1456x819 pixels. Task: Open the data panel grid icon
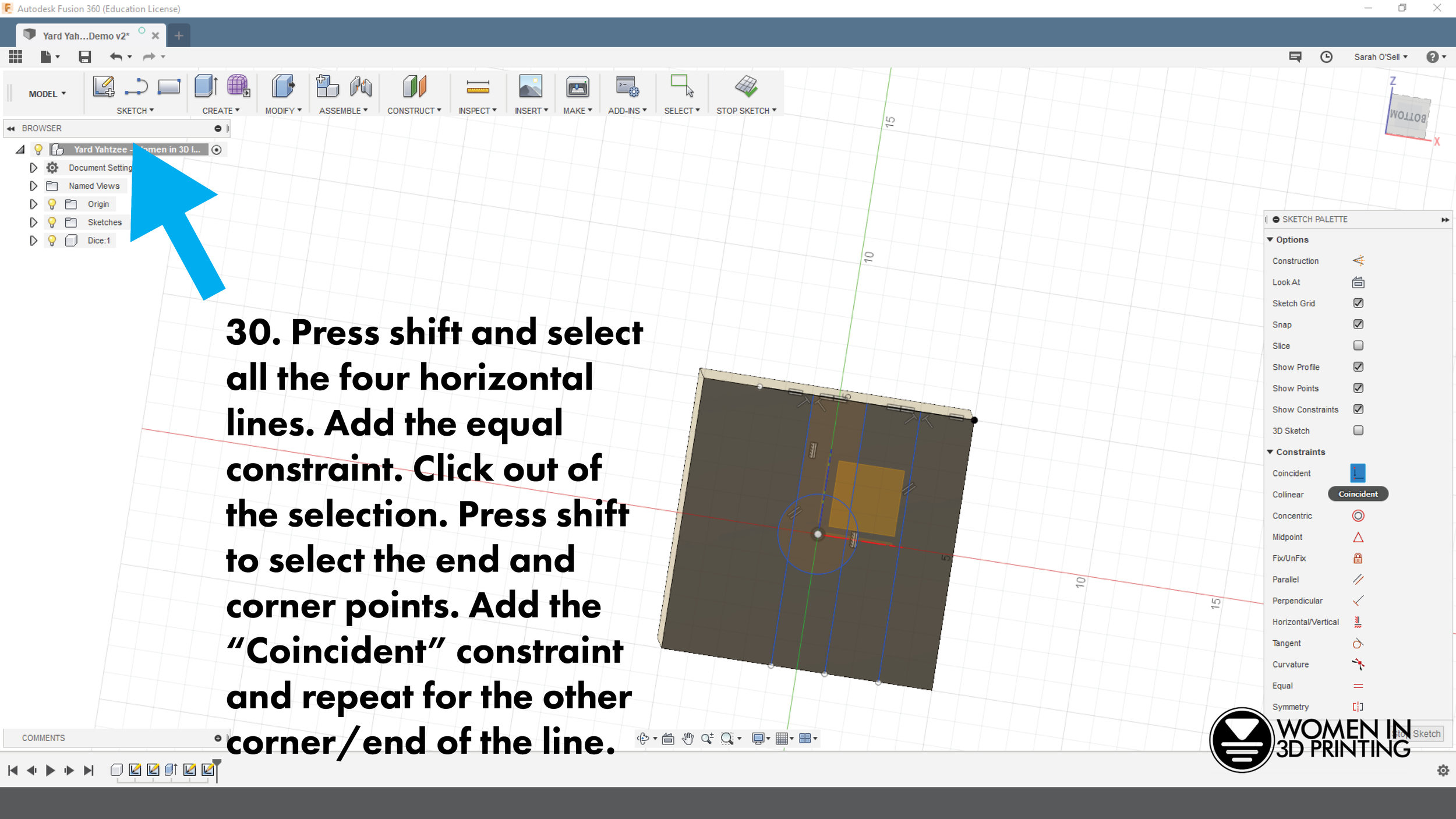16,57
